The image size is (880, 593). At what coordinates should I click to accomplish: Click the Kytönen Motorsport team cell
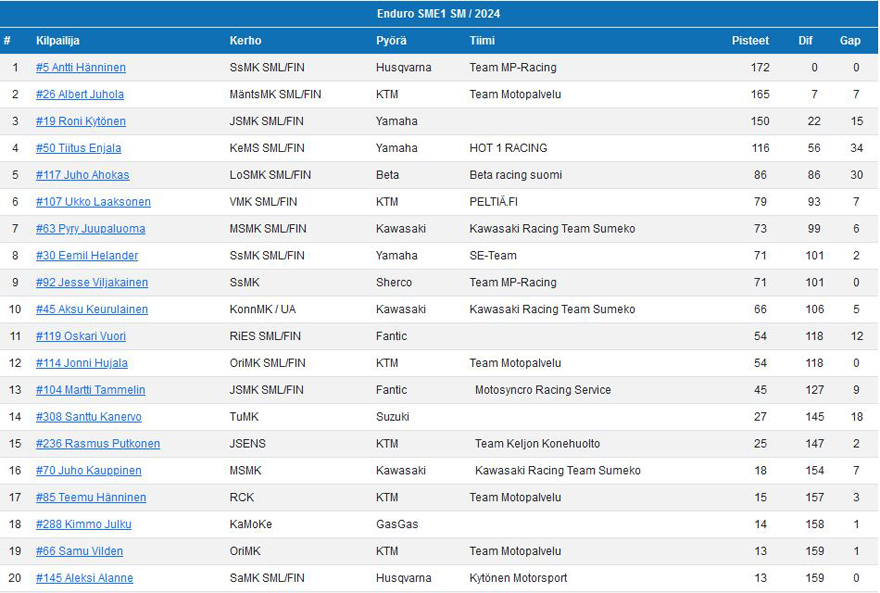point(518,578)
